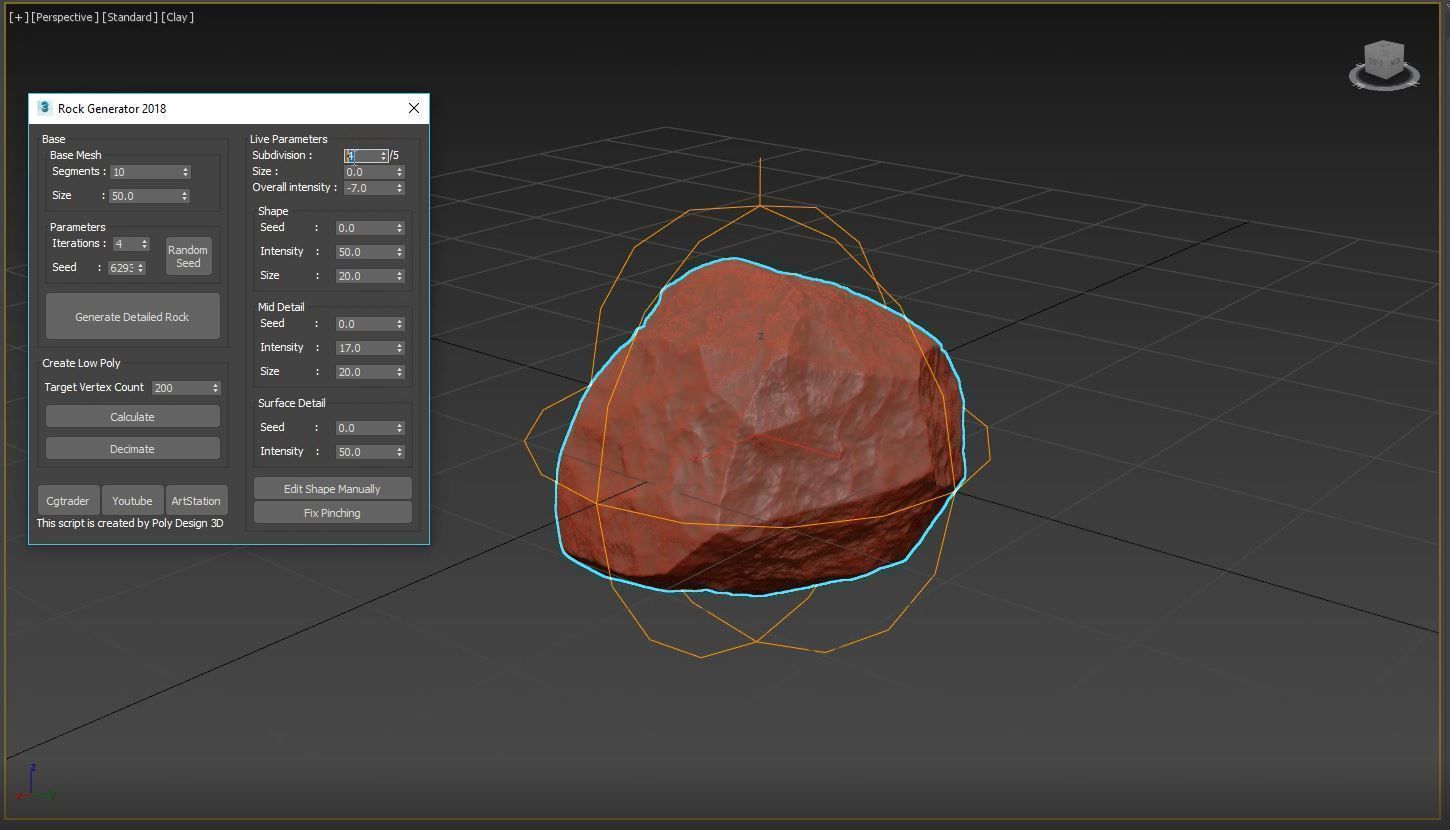
Task: Open the Cgtrader link button
Action: click(68, 501)
